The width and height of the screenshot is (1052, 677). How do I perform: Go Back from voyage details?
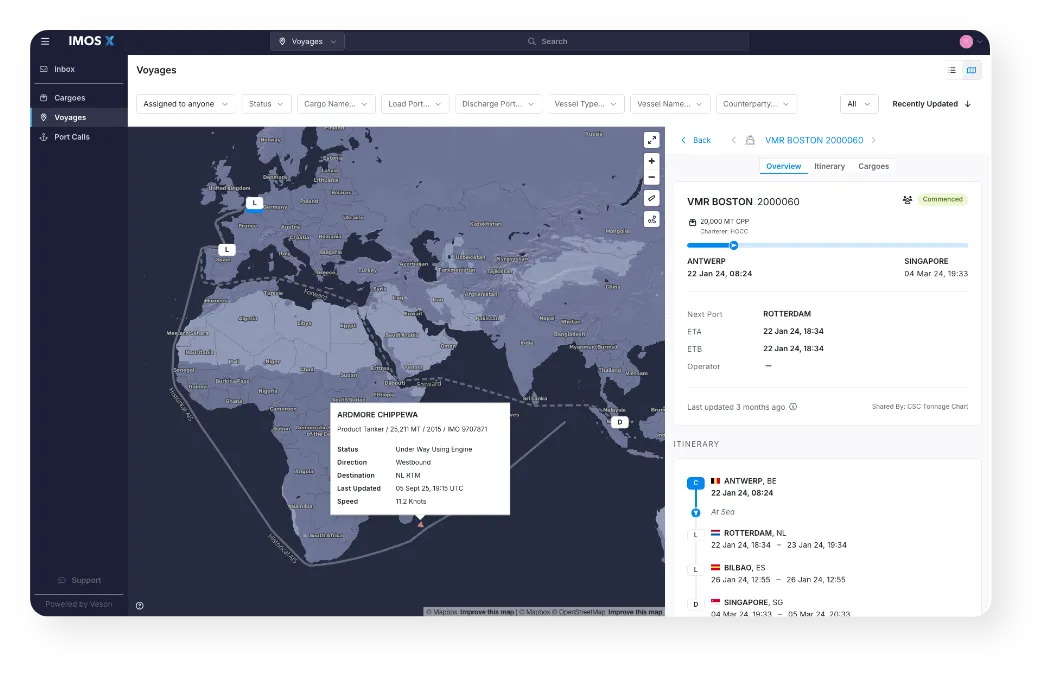click(696, 140)
